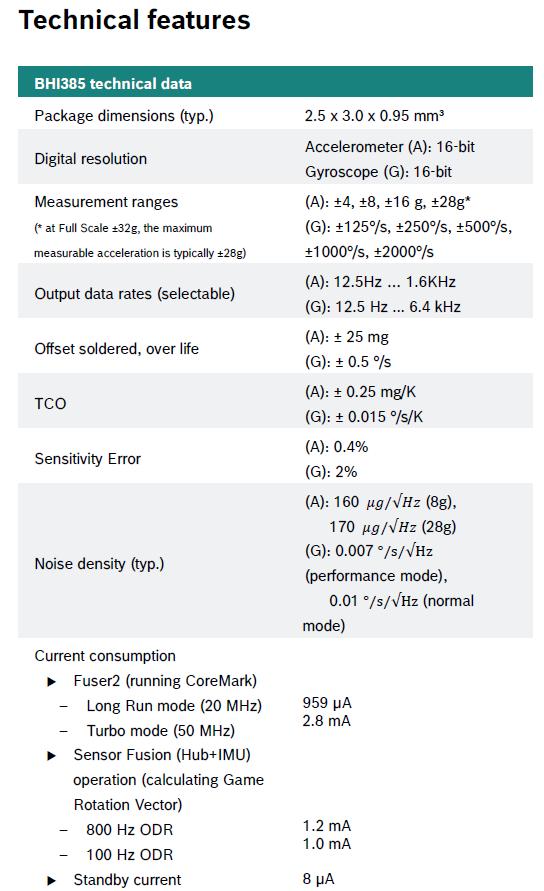Click the 800 Hz ODR entry
The image size is (544, 891).
(130, 830)
